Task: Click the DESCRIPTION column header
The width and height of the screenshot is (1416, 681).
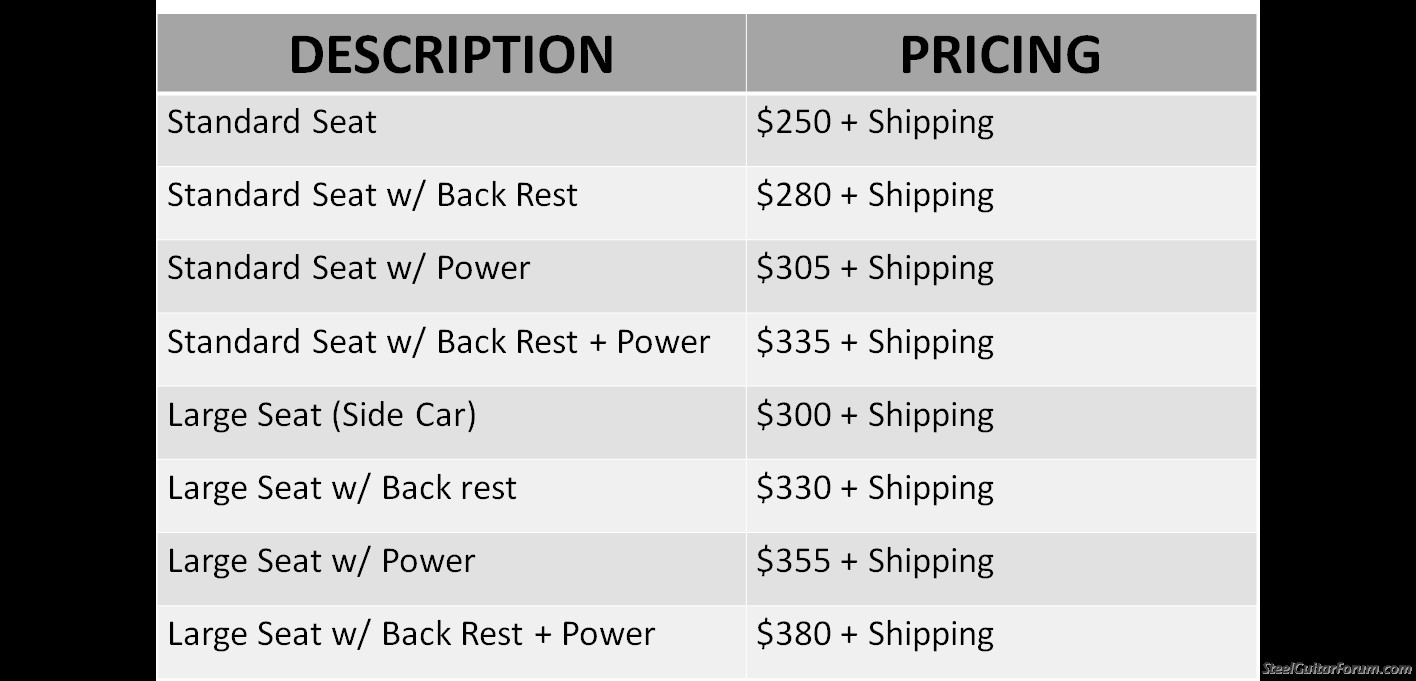Action: tap(451, 54)
